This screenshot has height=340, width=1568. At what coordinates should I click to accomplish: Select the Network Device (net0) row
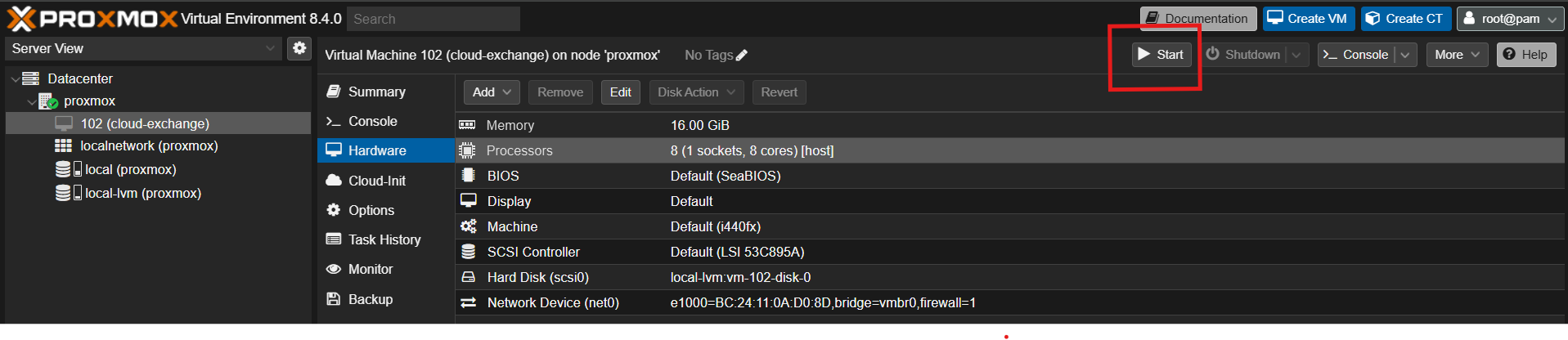pyautogui.click(x=1009, y=302)
